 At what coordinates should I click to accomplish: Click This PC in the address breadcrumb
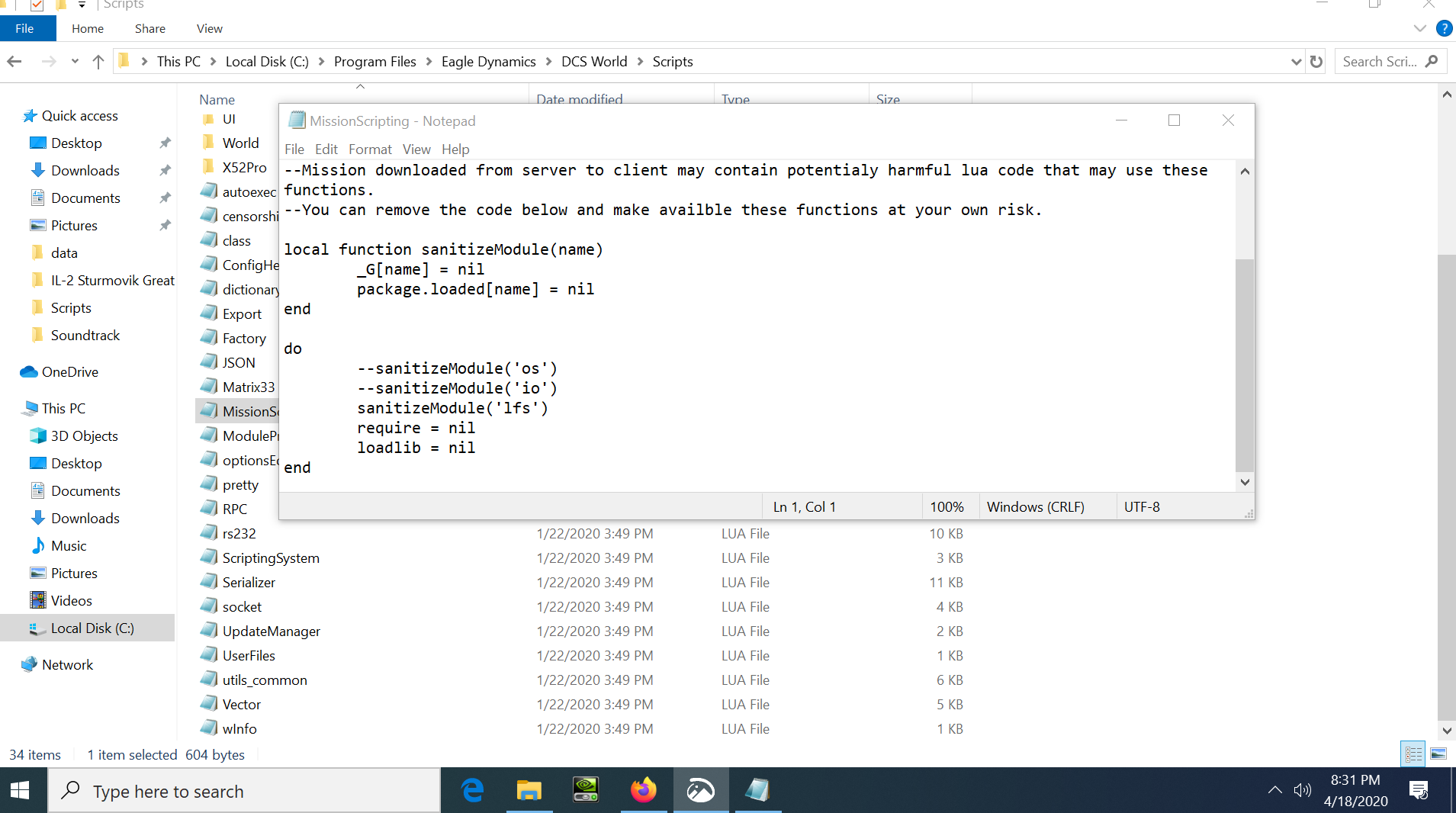[x=178, y=62]
